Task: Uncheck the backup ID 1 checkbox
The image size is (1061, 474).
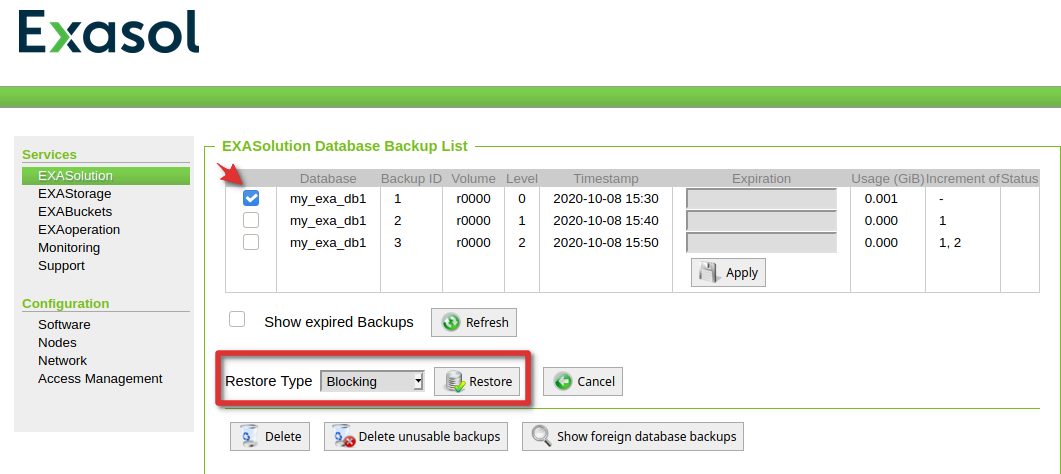Action: 251,198
